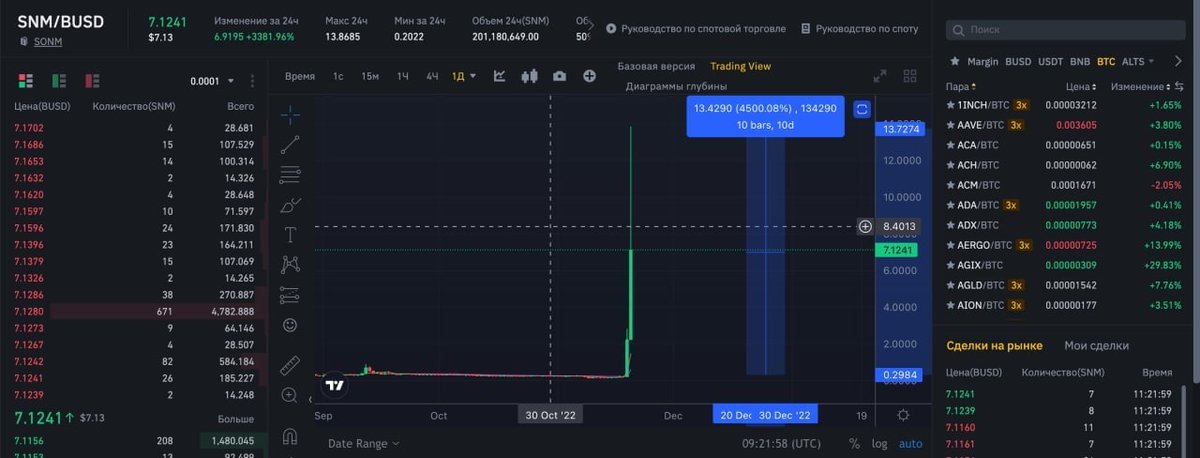Viewport: 1200px width, 458px height.
Task: Open Диаграммы глубины tab
Action: [x=676, y=86]
